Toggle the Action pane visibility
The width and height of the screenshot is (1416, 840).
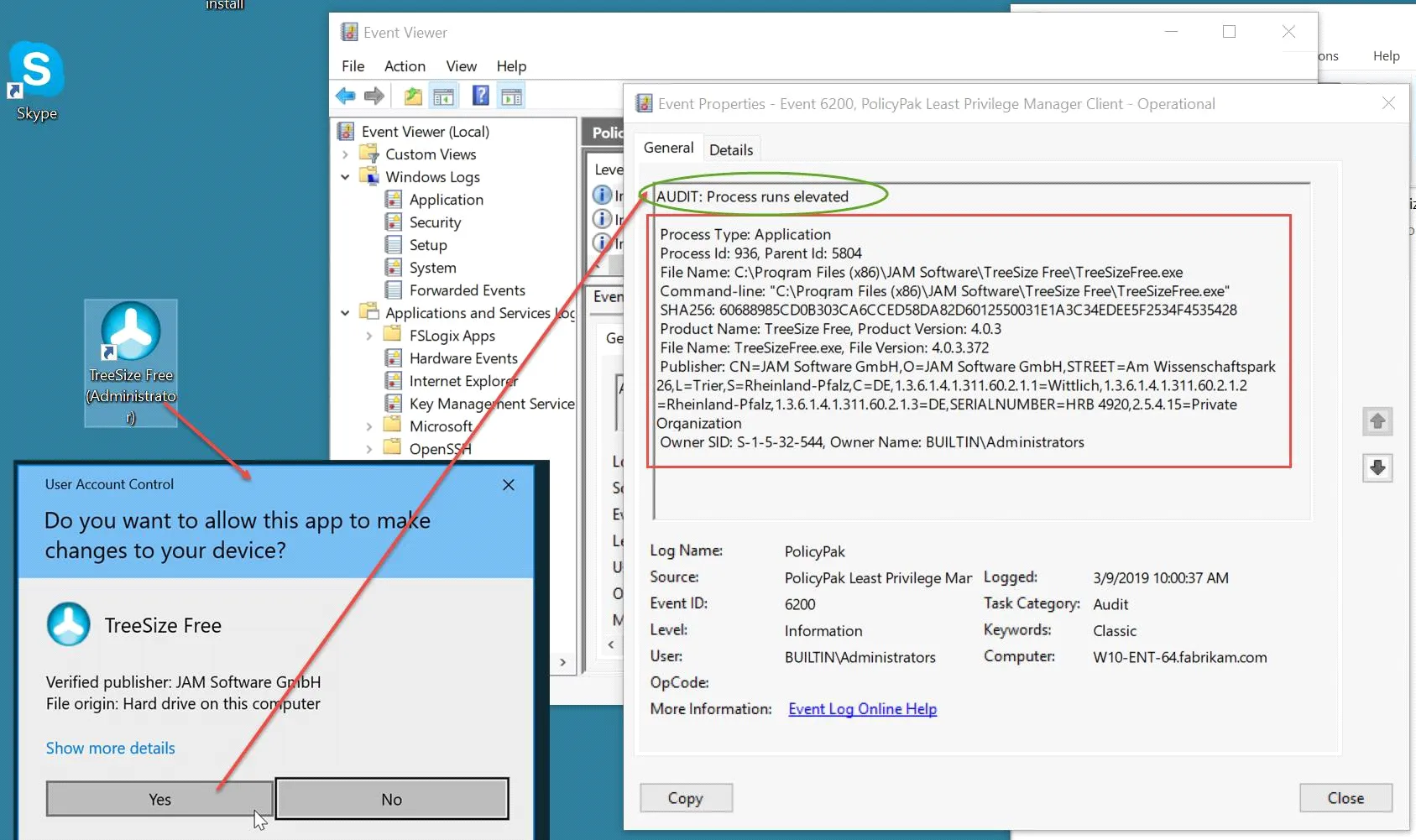pyautogui.click(x=512, y=96)
